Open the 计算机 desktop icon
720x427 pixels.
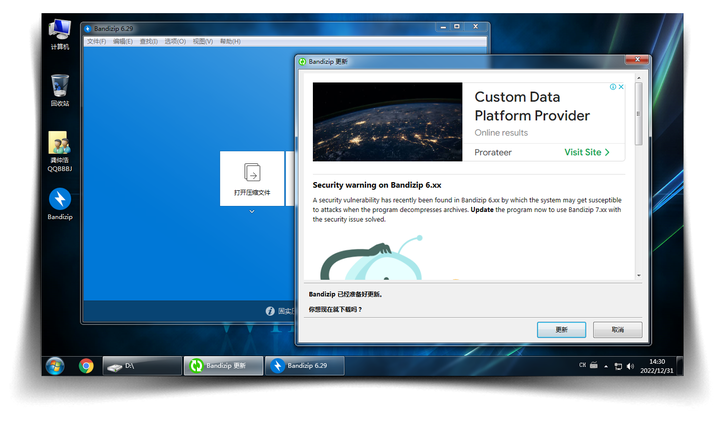pyautogui.click(x=60, y=34)
